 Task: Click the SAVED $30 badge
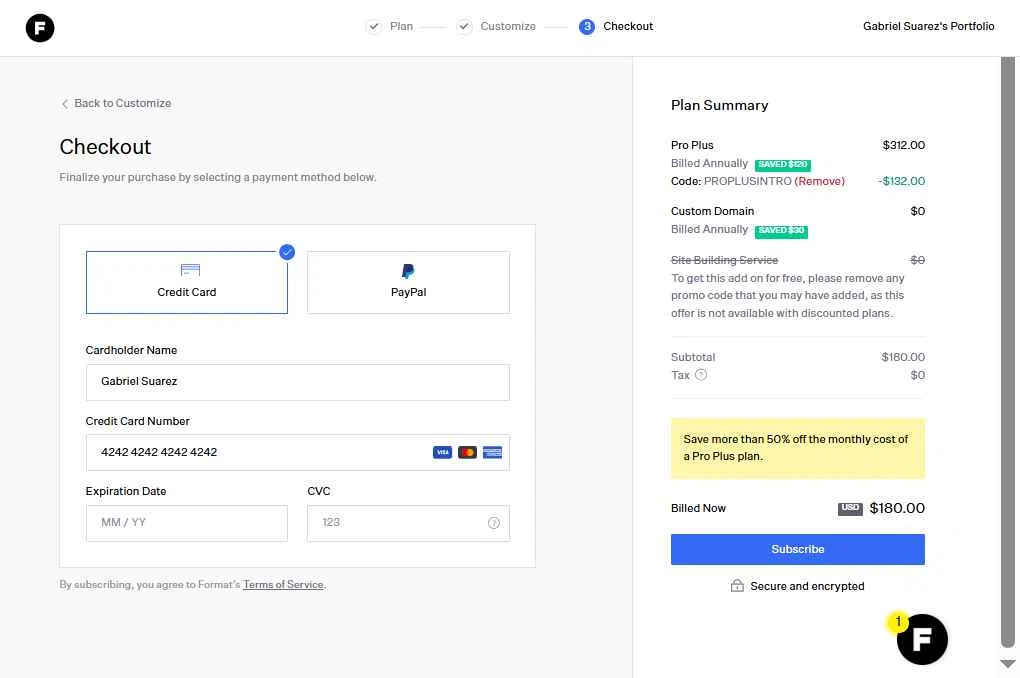[781, 231]
